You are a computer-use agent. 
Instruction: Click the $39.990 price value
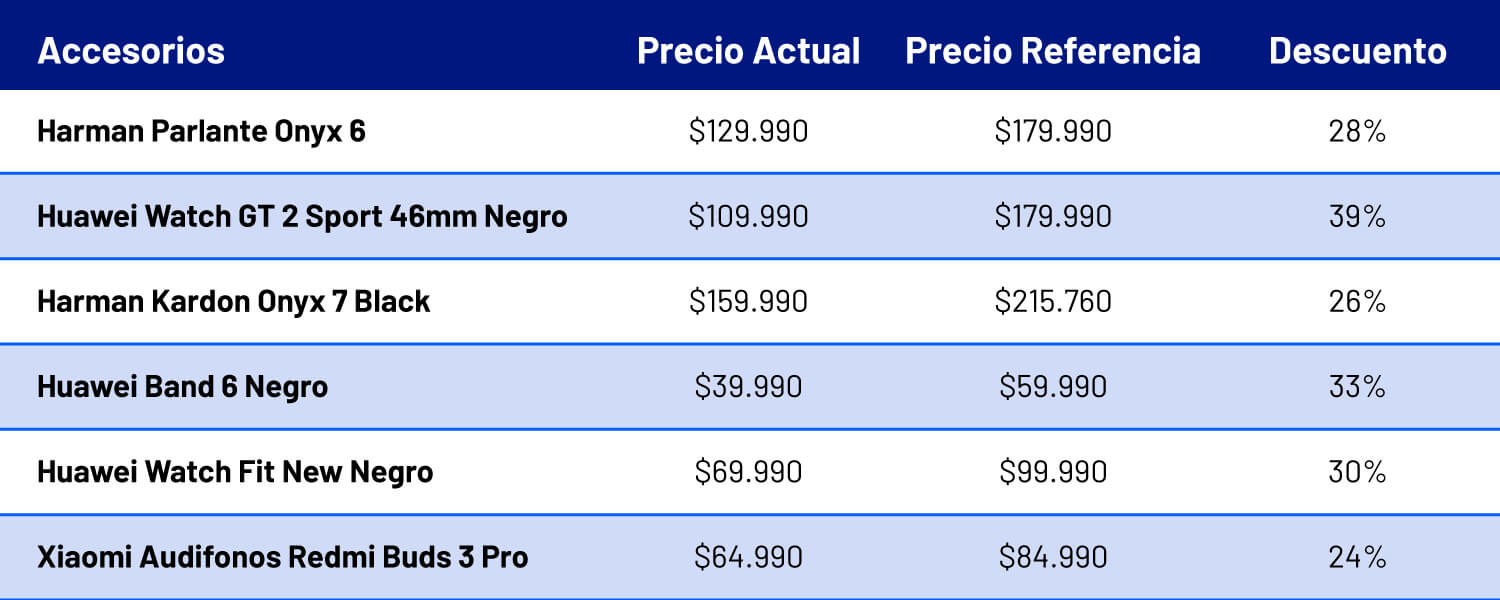click(748, 386)
